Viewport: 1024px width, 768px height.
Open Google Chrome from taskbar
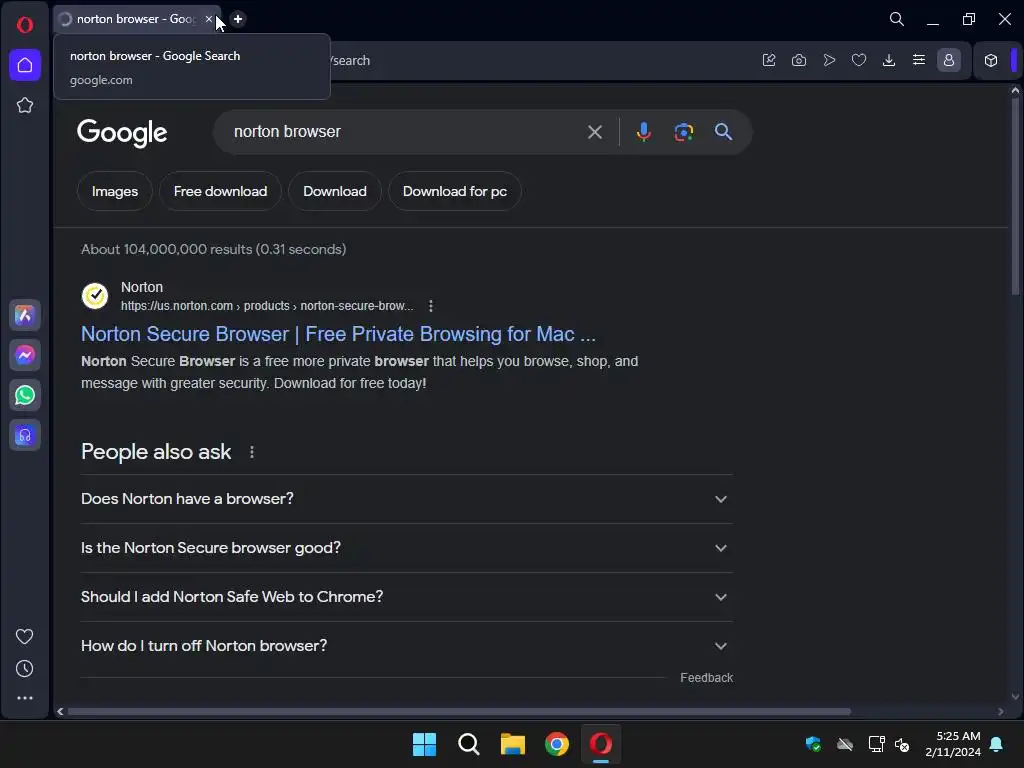point(557,744)
